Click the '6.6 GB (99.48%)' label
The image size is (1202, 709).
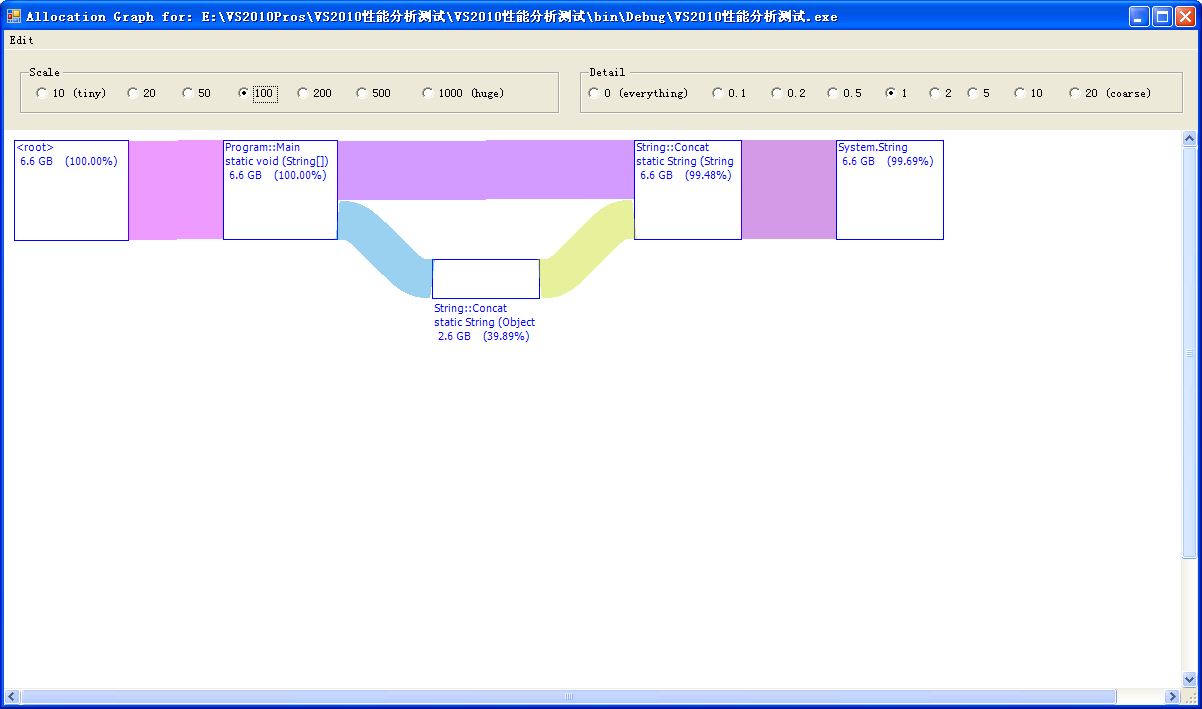(x=686, y=175)
